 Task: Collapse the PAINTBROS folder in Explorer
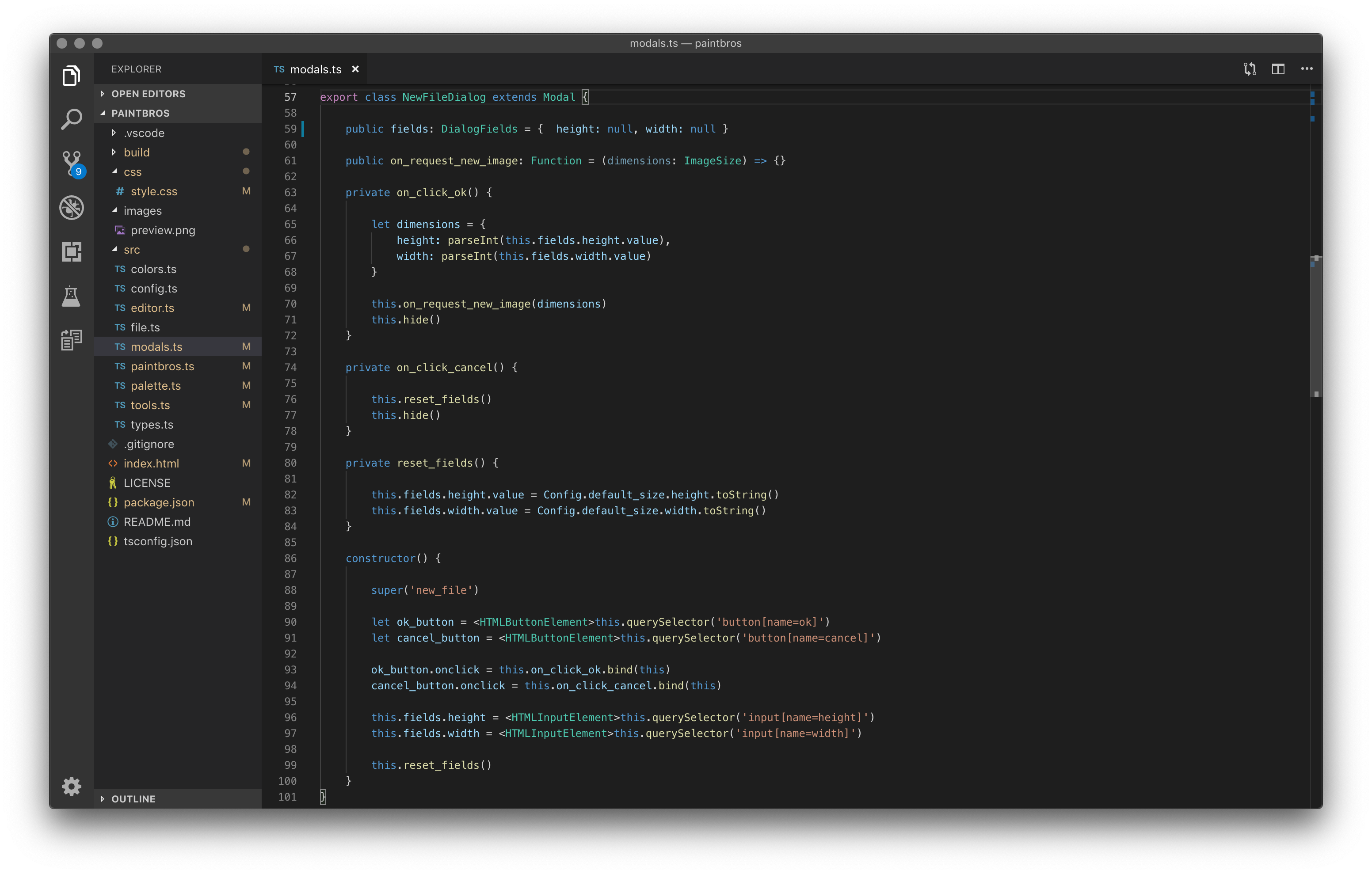coord(140,113)
